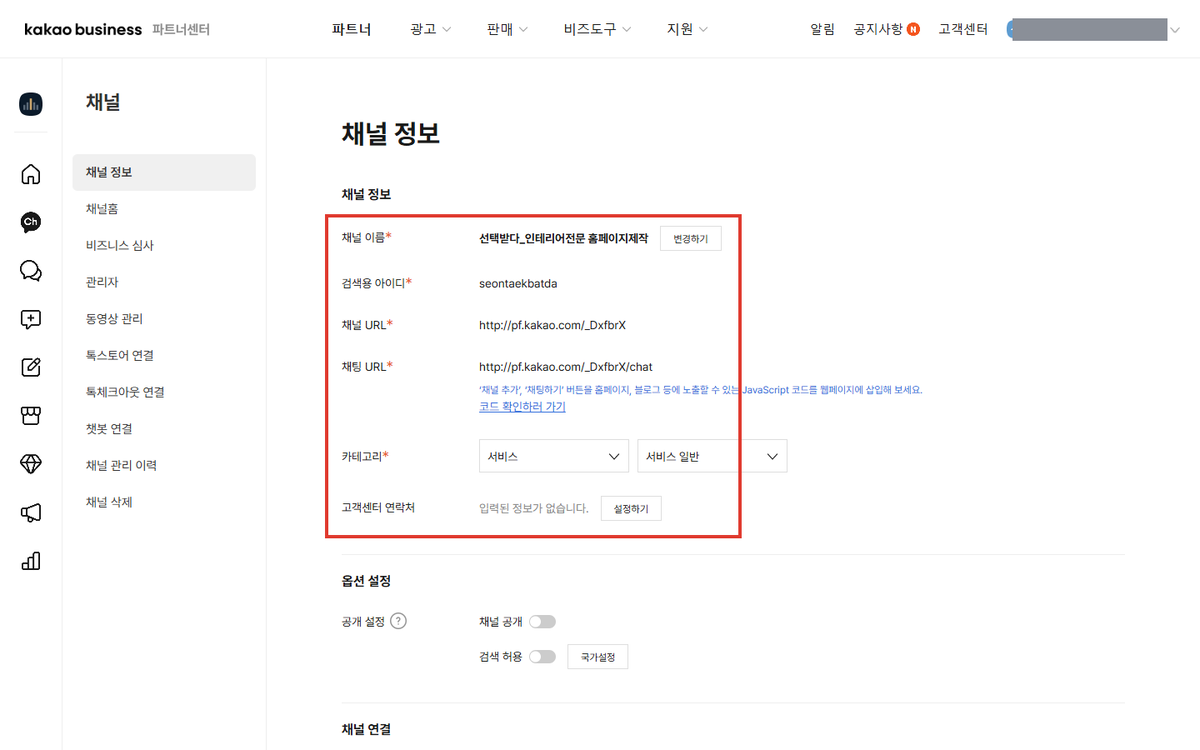Click the 입력된 정보가 없습니다. text
The image size is (1200, 750).
click(534, 509)
